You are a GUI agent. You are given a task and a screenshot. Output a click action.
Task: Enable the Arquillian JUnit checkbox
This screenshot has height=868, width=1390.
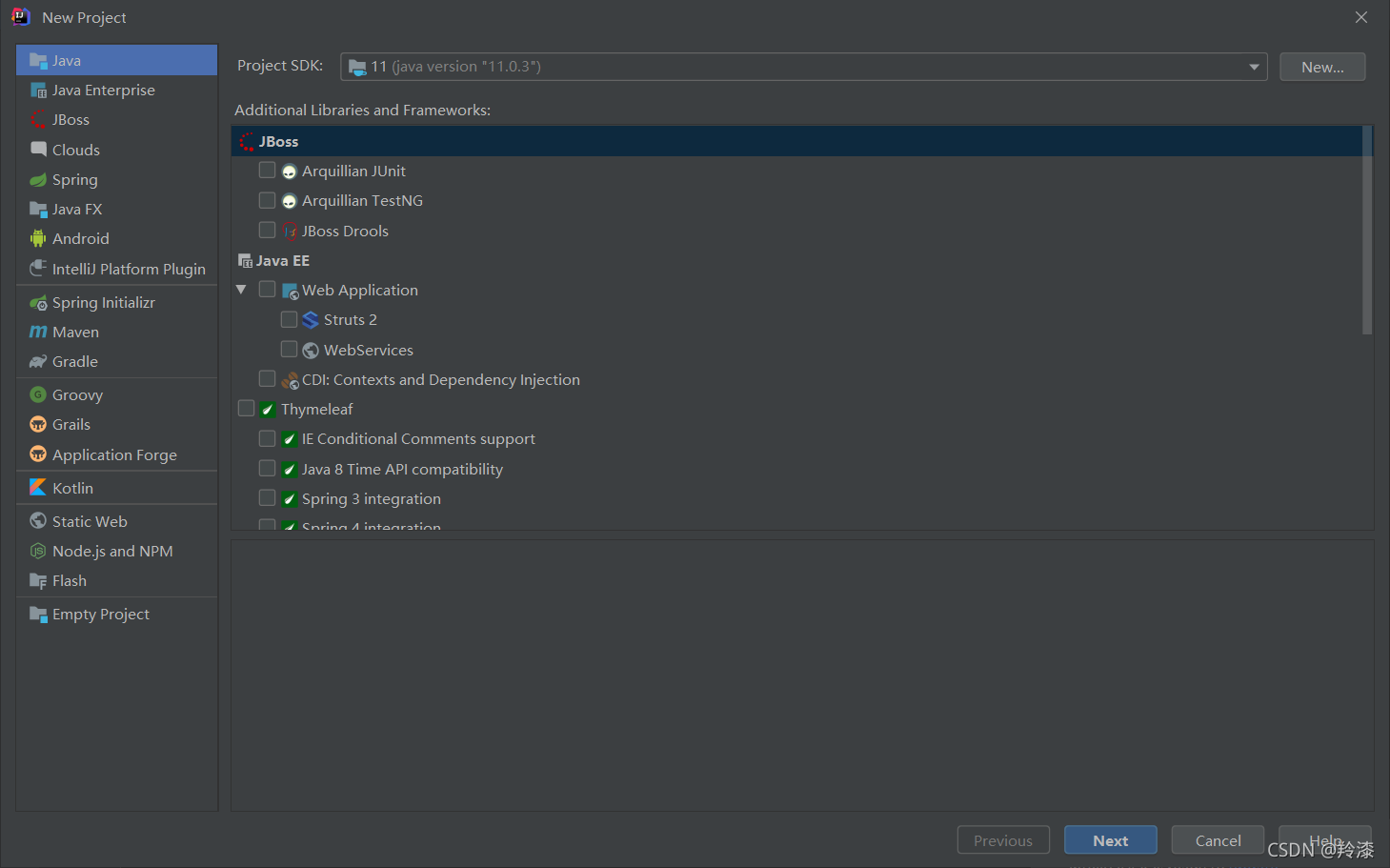pos(268,171)
